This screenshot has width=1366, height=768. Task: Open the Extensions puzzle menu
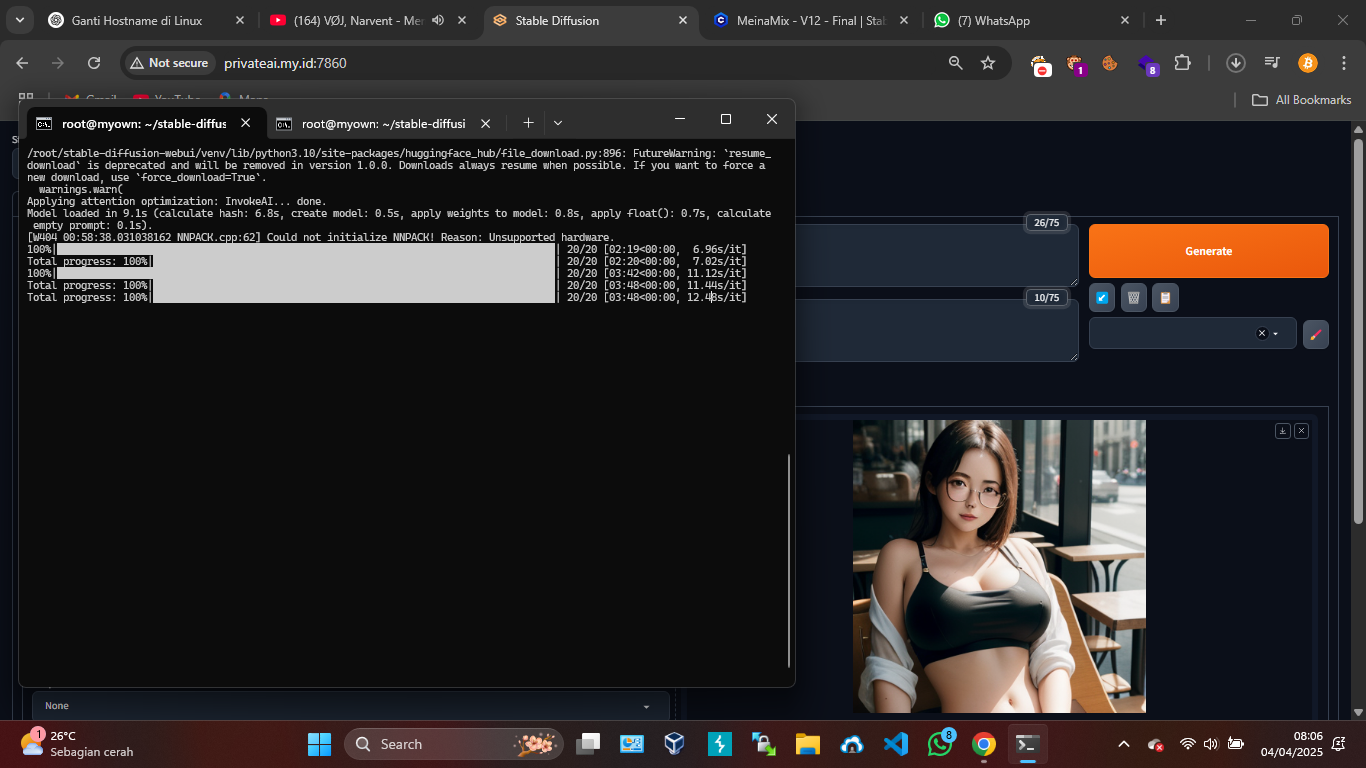[1182, 63]
